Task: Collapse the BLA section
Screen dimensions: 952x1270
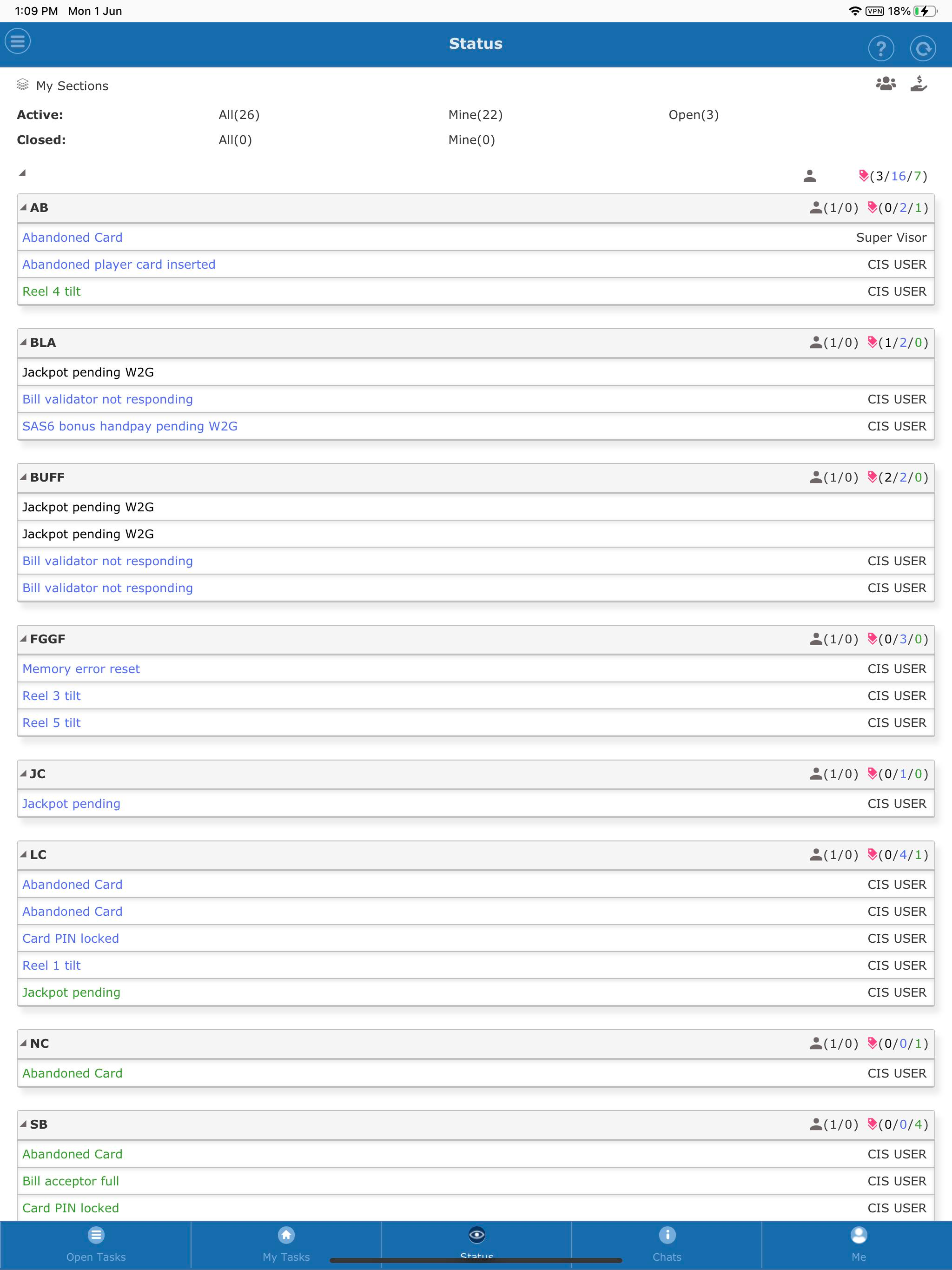Action: [24, 342]
